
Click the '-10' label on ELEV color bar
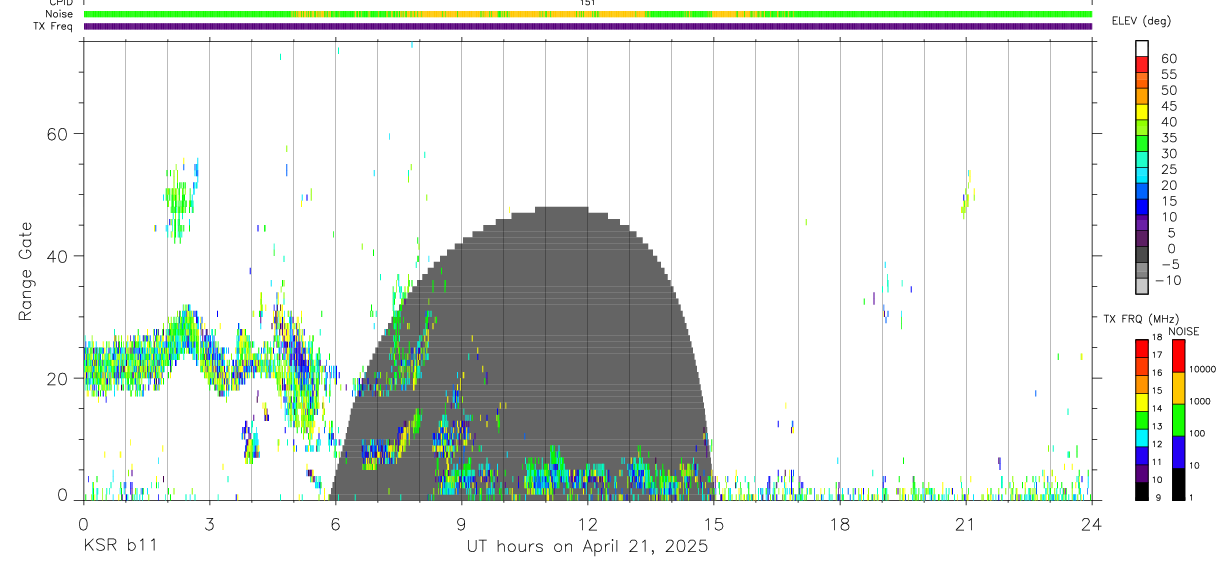[1166, 281]
